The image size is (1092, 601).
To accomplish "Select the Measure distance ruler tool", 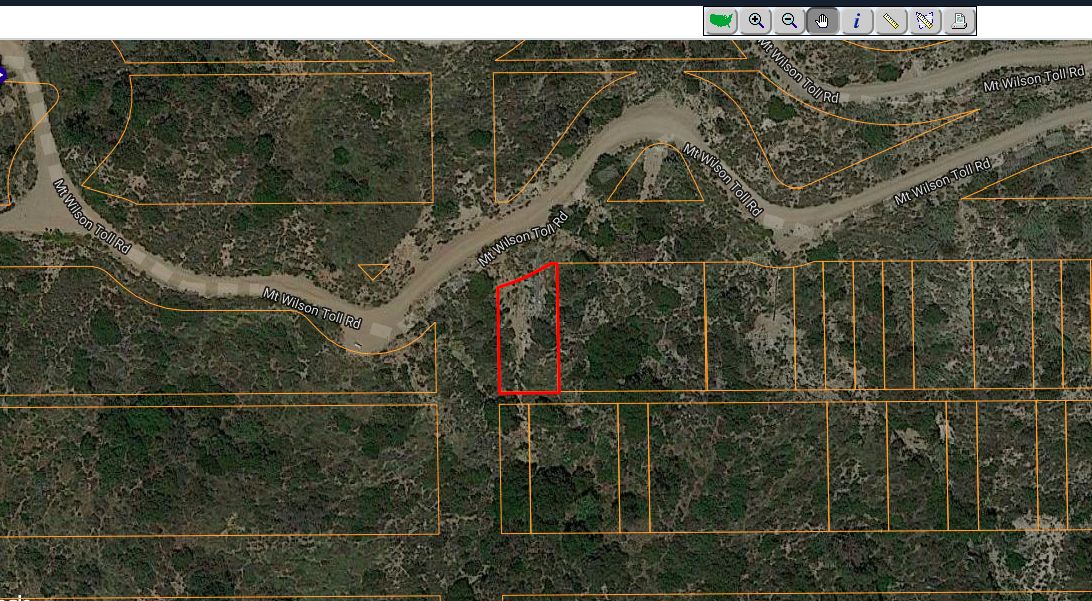I will click(x=890, y=20).
